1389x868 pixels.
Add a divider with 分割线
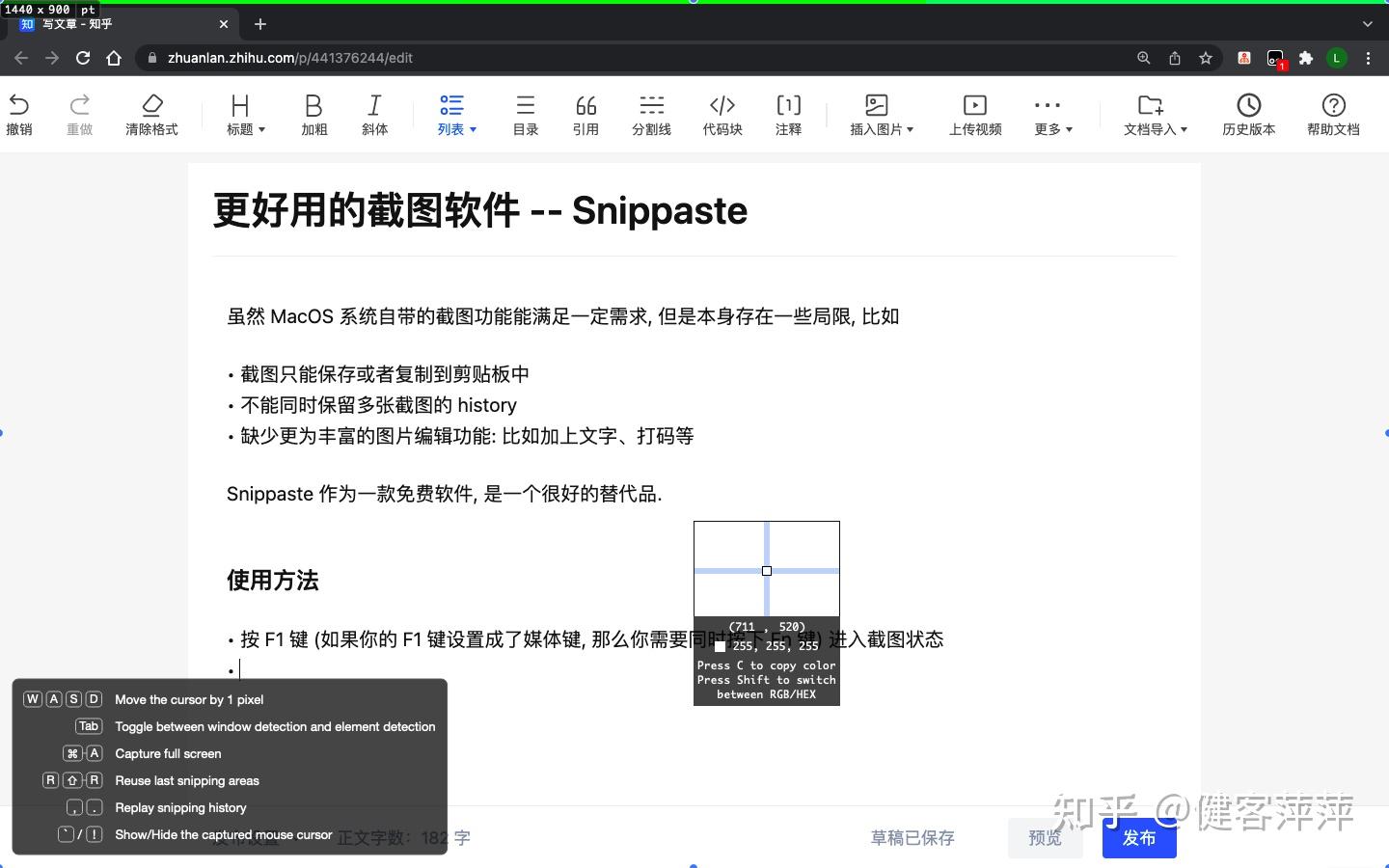[x=652, y=114]
